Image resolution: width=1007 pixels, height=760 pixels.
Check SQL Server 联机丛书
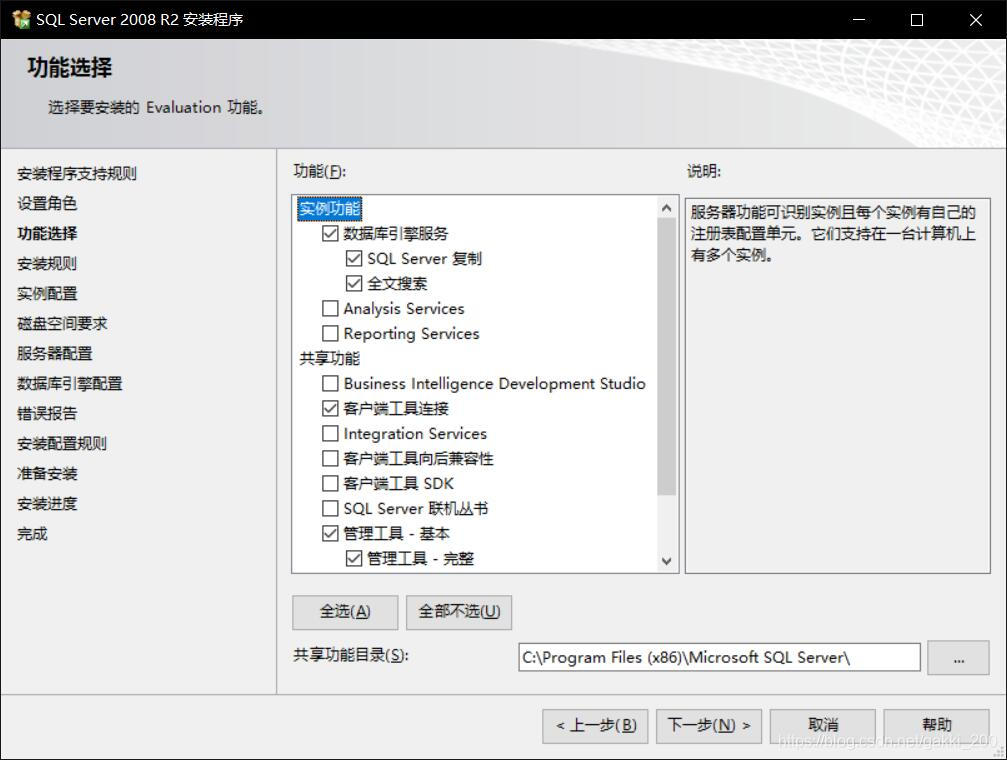click(x=330, y=508)
